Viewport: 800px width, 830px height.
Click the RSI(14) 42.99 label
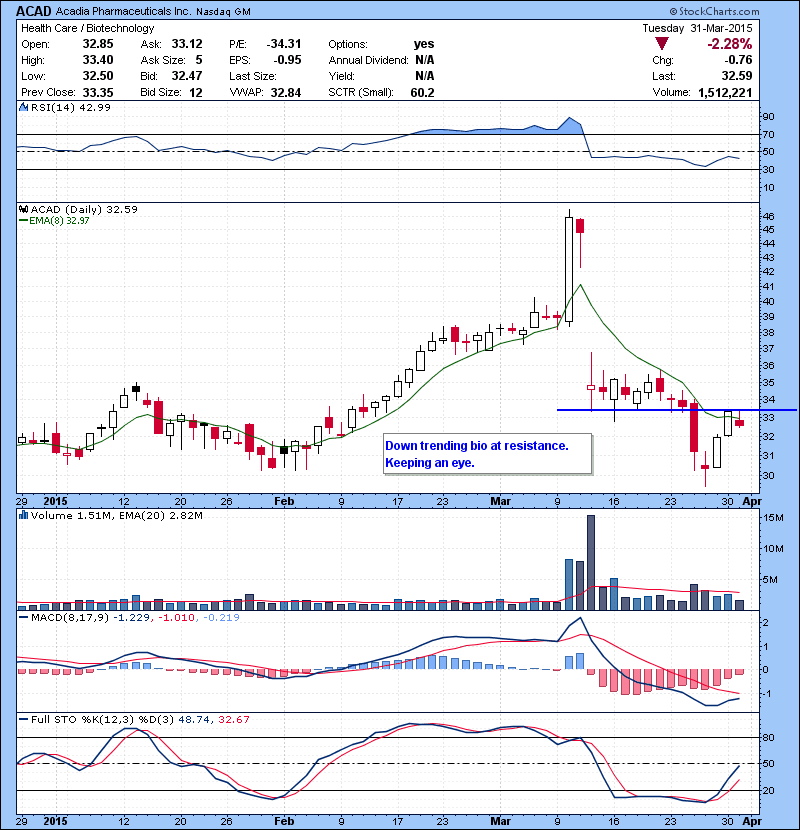tap(71, 107)
